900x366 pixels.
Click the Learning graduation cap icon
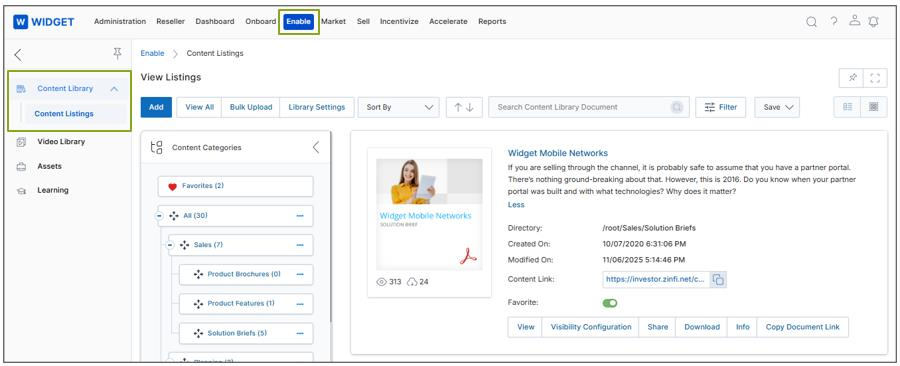pyautogui.click(x=21, y=190)
